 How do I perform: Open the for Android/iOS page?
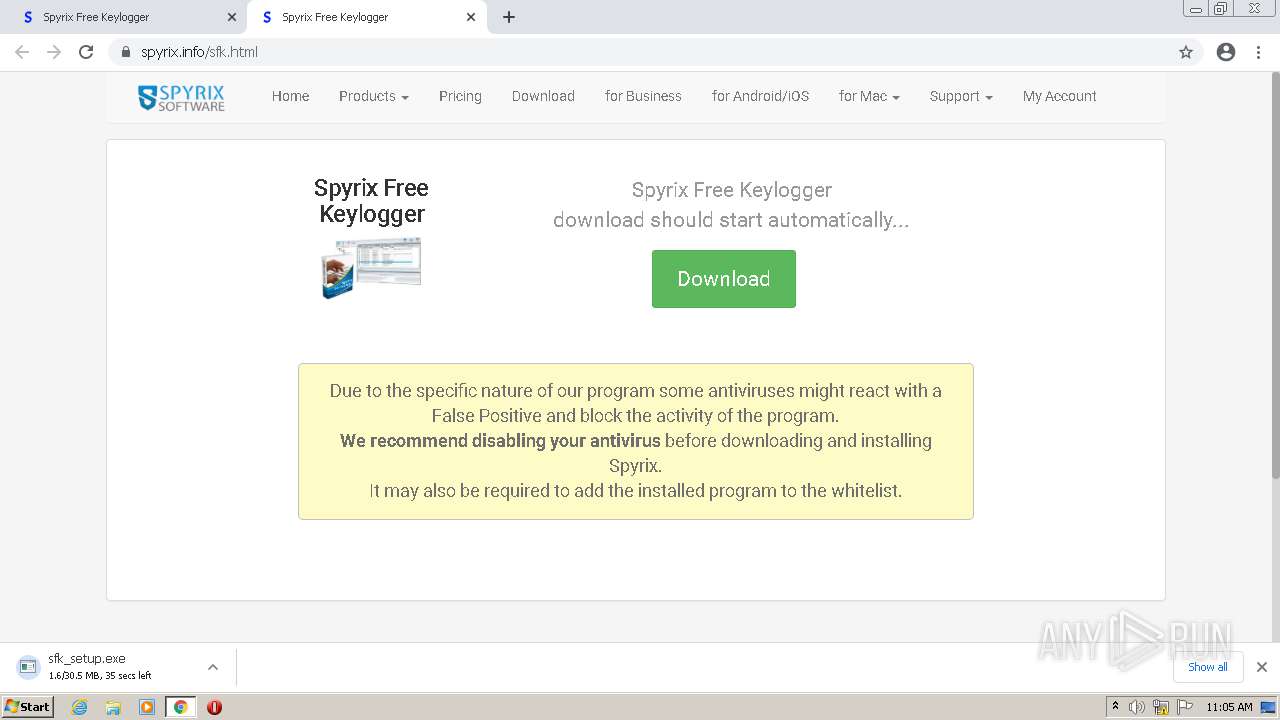(760, 97)
